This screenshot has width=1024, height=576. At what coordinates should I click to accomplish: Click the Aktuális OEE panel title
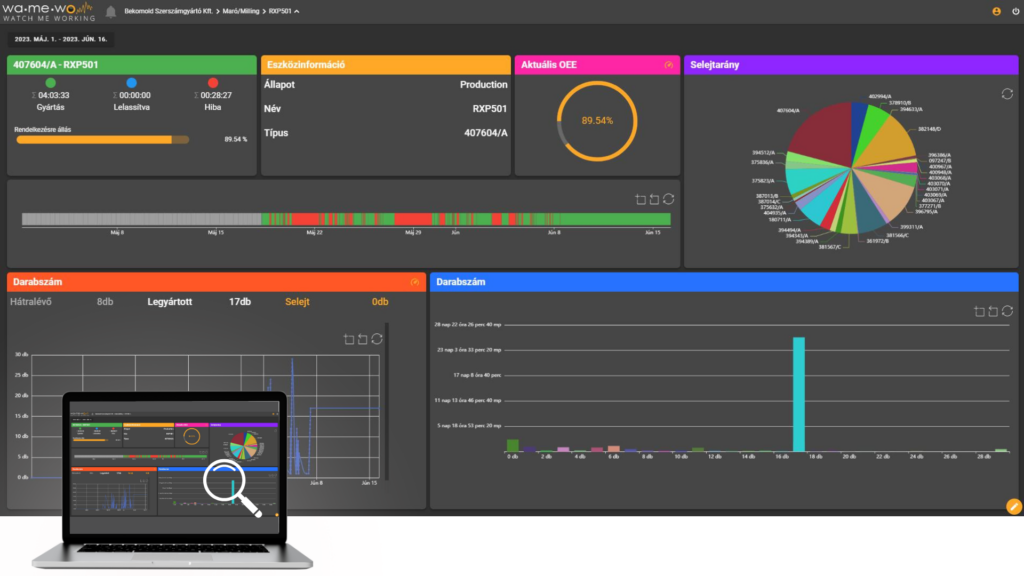(549, 65)
